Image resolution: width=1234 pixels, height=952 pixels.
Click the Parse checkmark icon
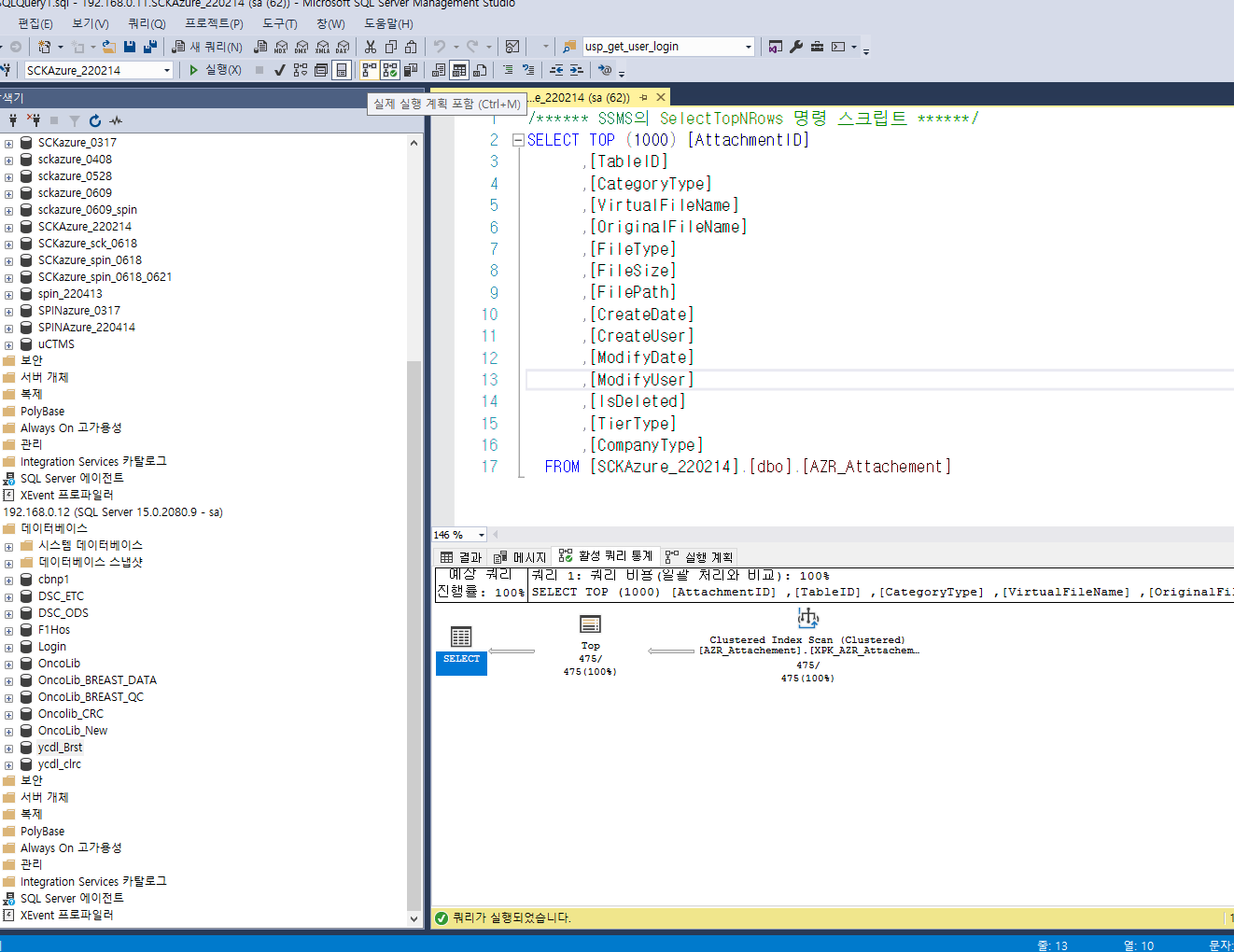(x=279, y=70)
